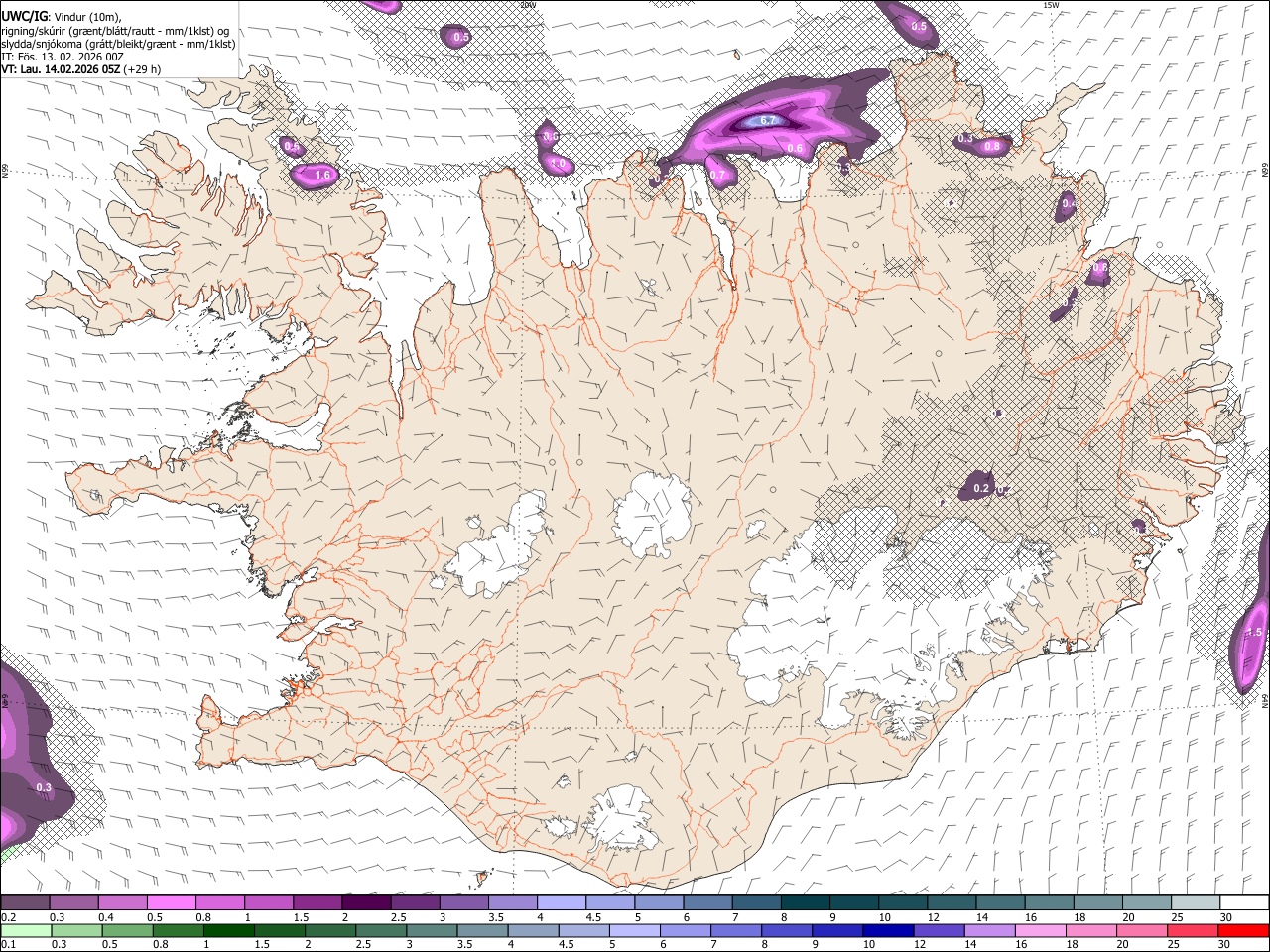Click the 3.5 label on the upper scale
This screenshot has height=952, width=1270.
[x=495, y=917]
